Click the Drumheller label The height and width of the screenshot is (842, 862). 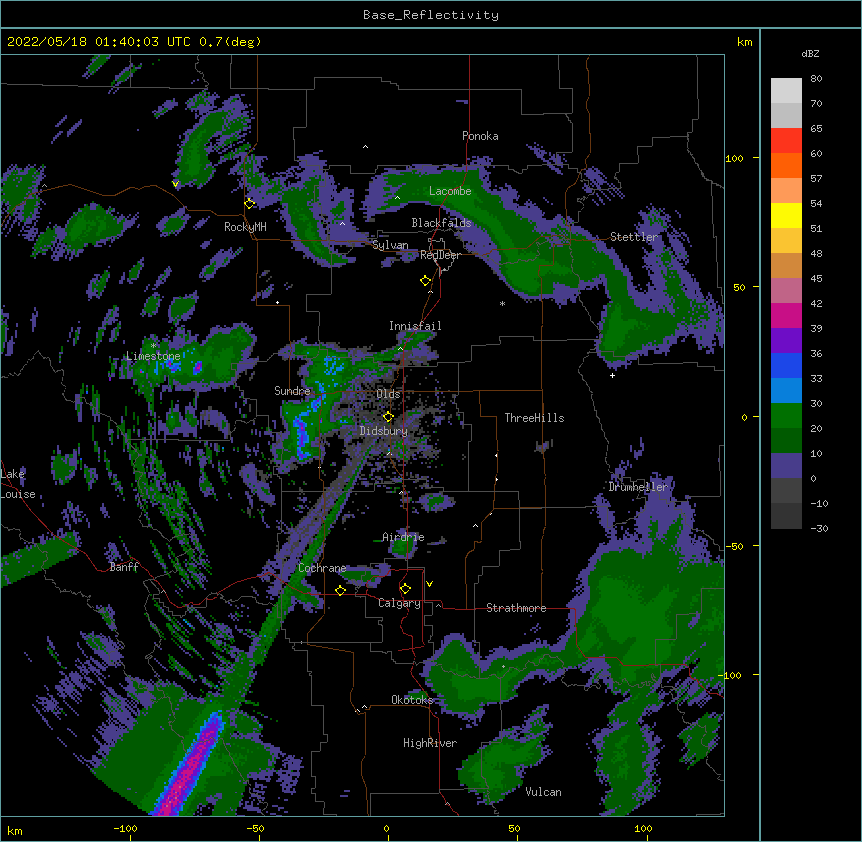[638, 487]
